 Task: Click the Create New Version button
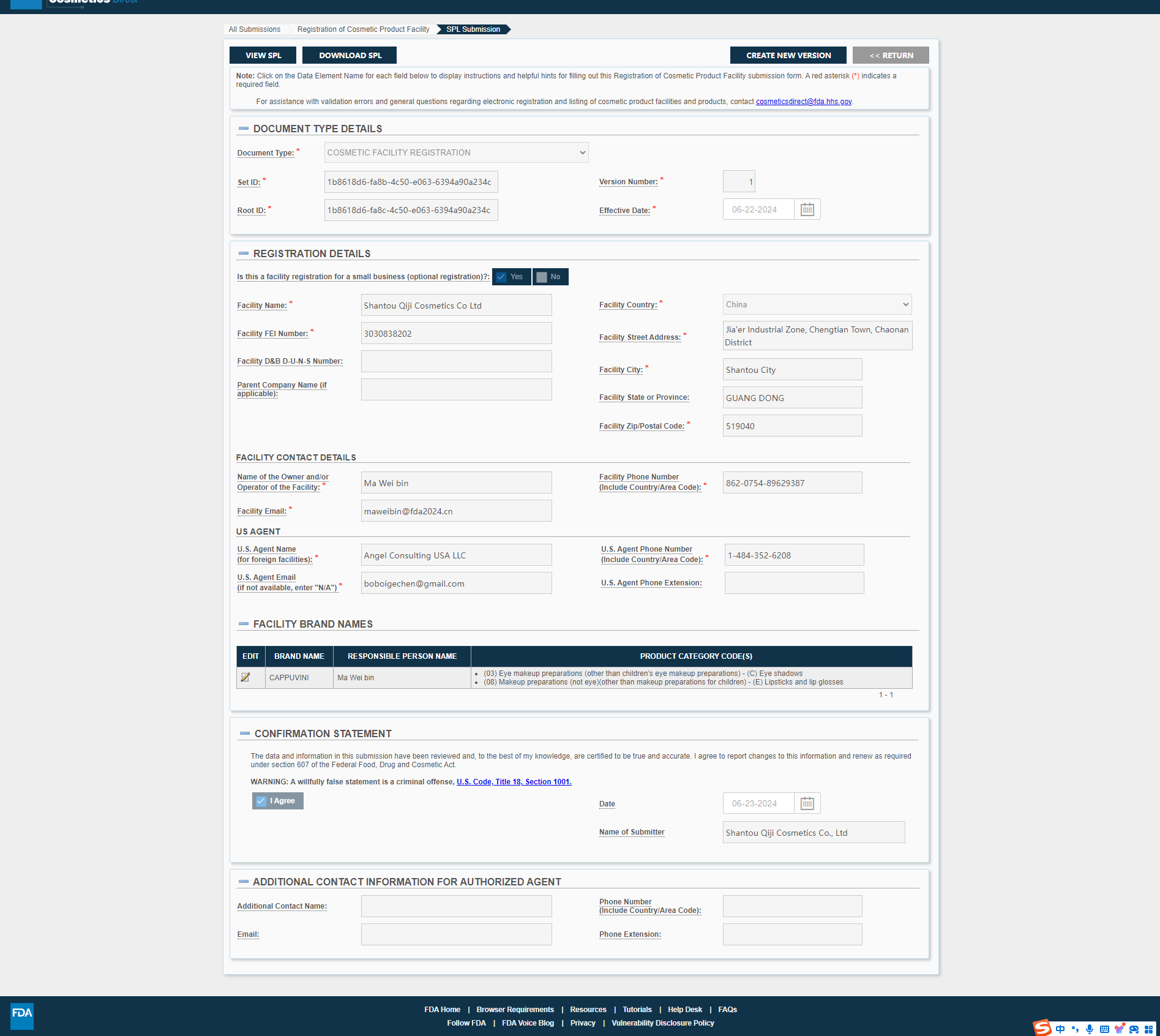(788, 55)
